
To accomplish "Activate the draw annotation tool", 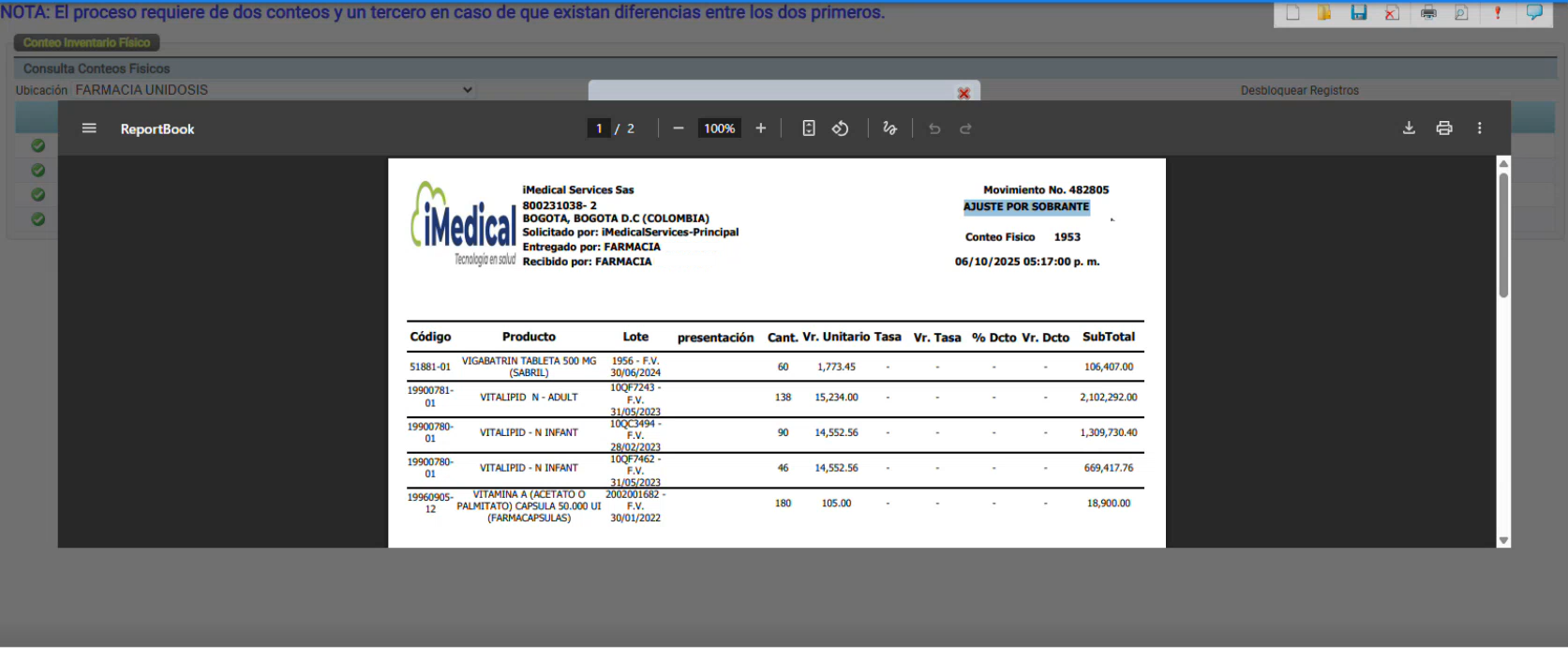I will [x=889, y=128].
